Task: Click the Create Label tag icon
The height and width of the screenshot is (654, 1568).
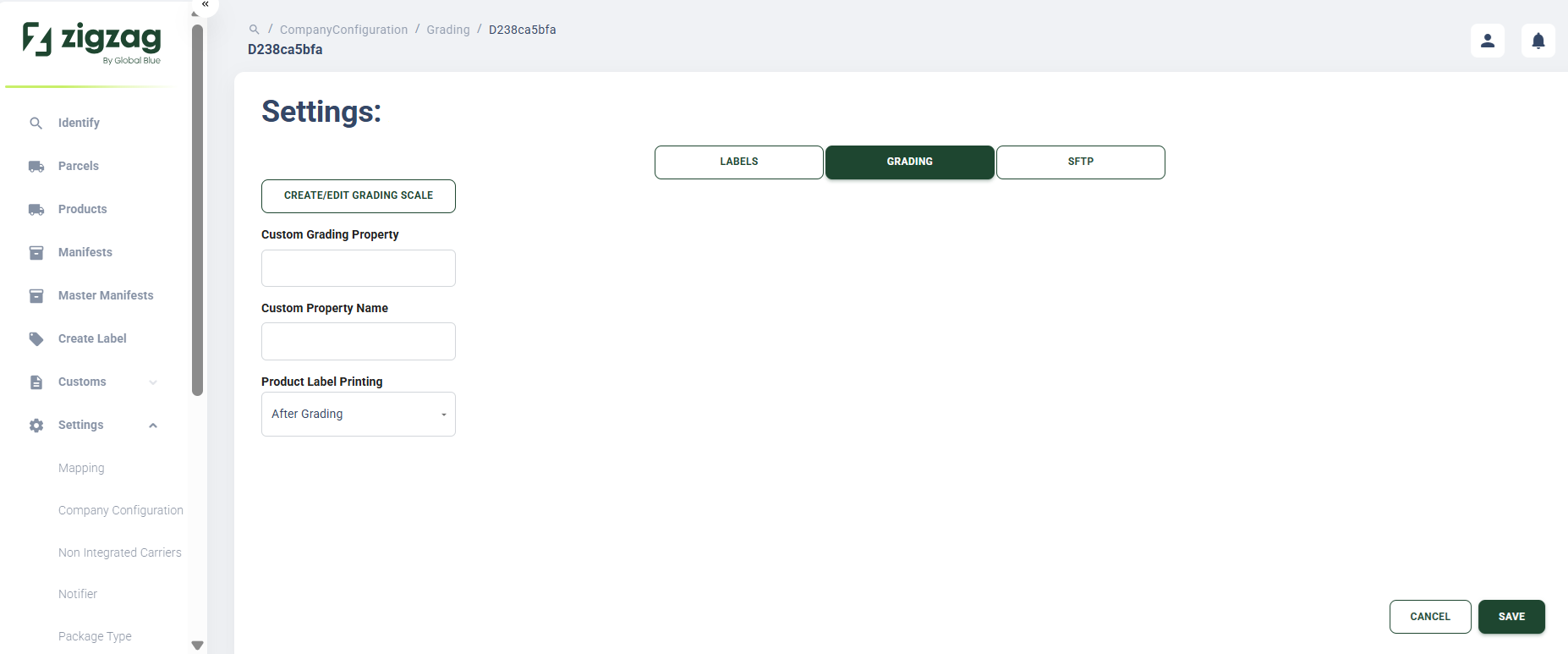Action: pos(36,338)
